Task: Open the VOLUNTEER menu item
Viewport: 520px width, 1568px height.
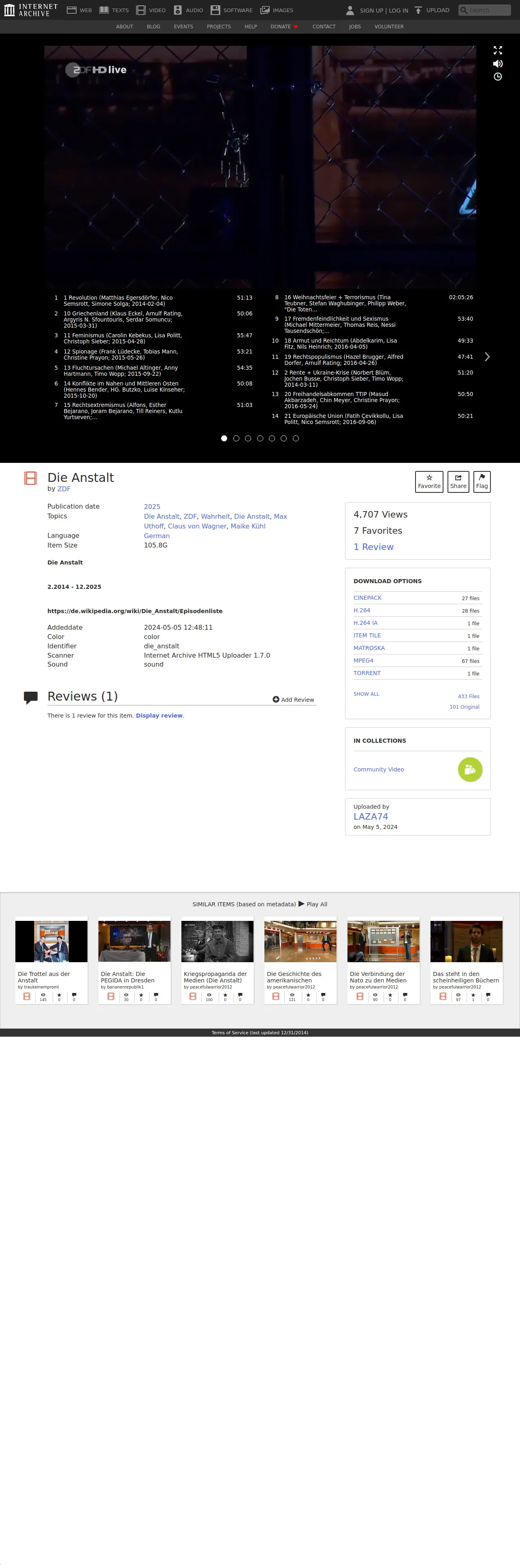Action: [x=389, y=27]
